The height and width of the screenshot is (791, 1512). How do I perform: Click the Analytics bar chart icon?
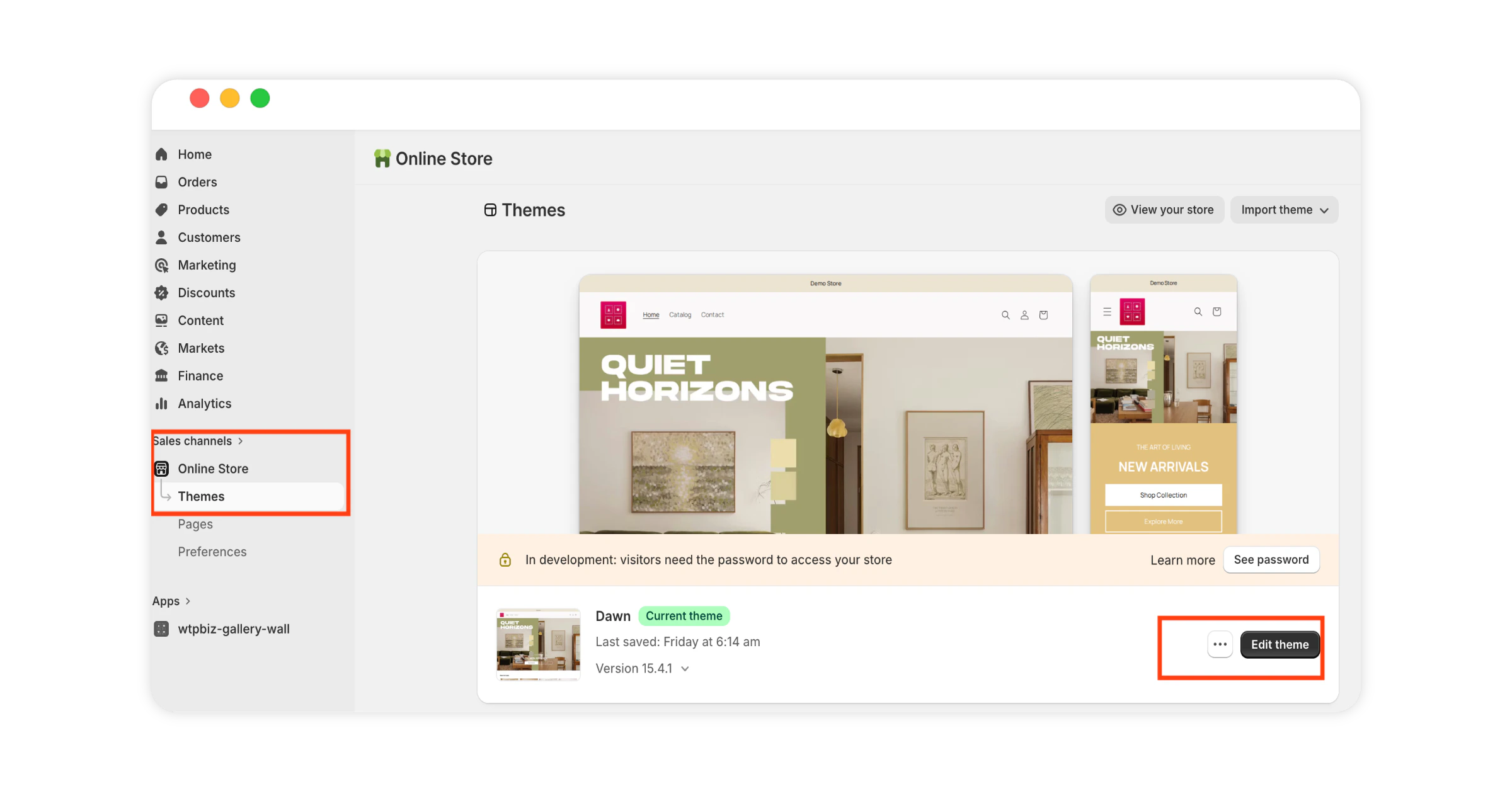click(x=162, y=404)
